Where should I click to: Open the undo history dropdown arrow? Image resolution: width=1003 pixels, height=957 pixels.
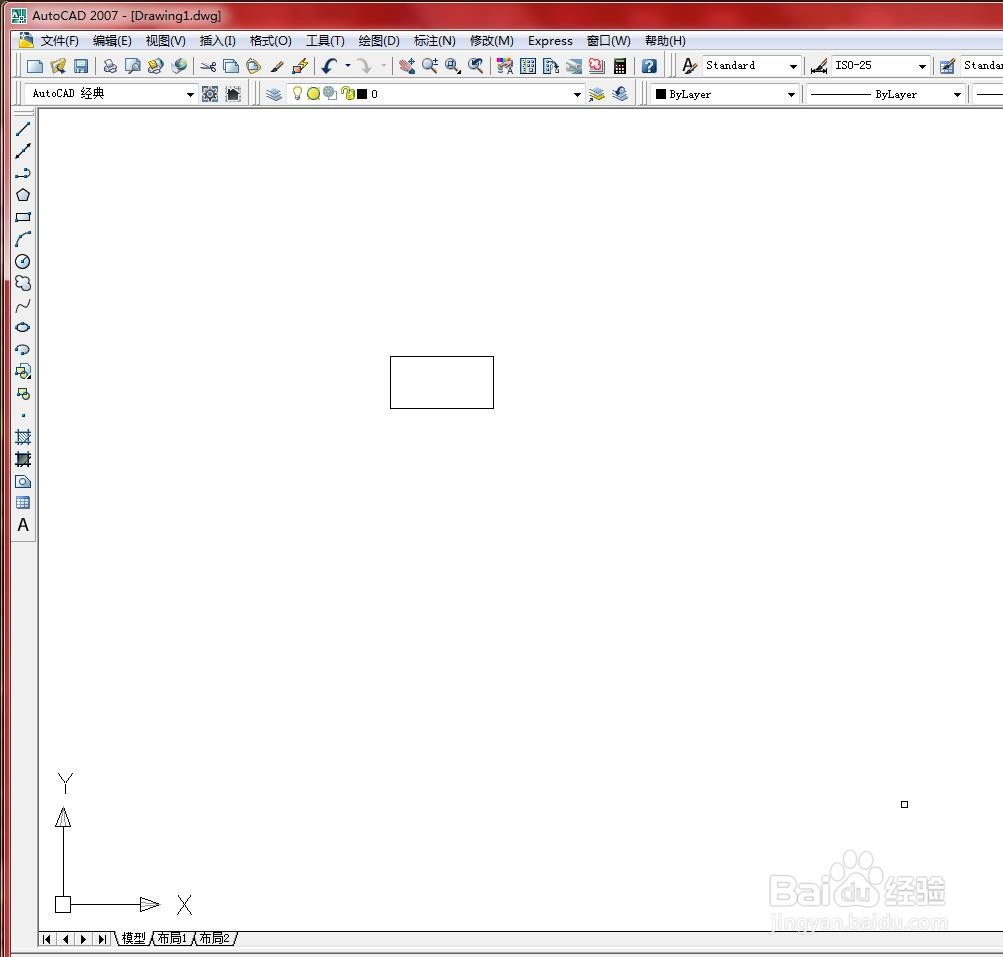coord(348,65)
